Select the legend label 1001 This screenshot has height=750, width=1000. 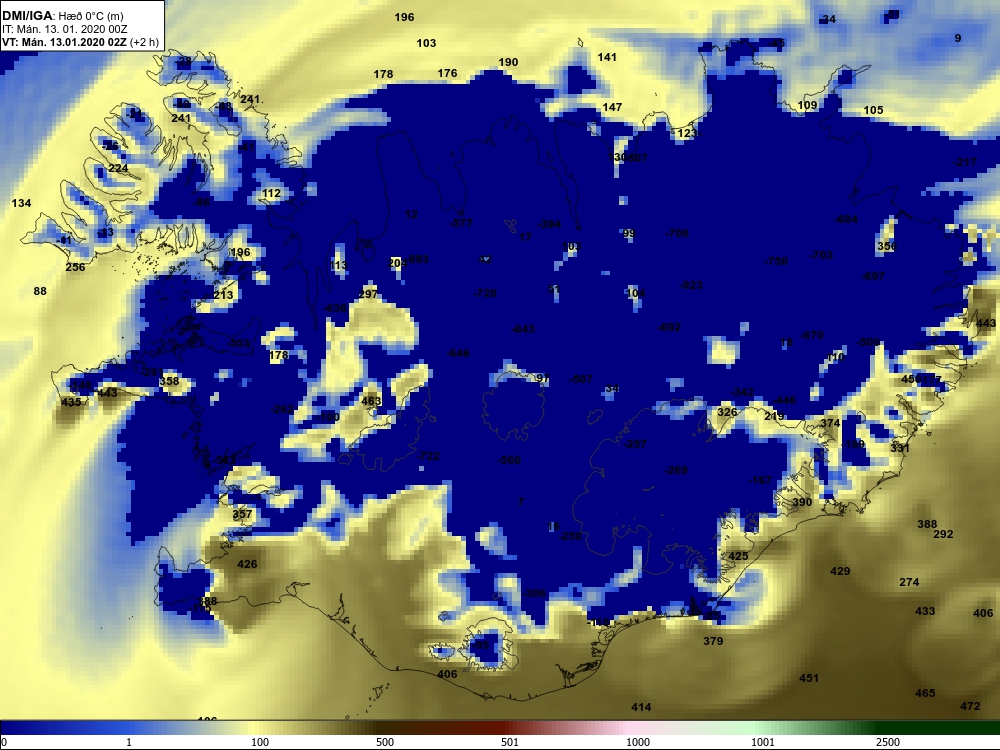[x=763, y=742]
